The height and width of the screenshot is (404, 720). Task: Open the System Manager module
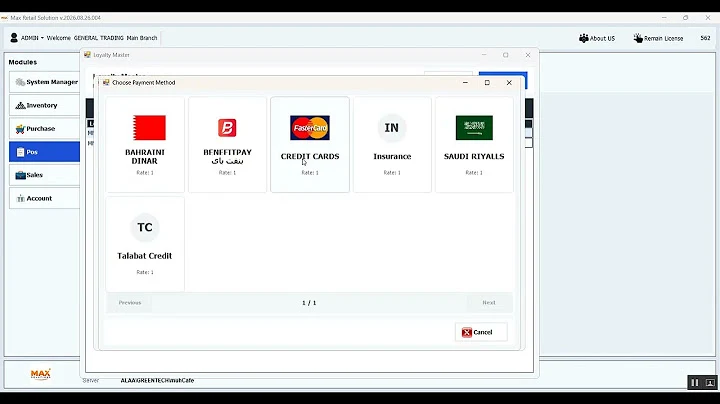[45, 82]
